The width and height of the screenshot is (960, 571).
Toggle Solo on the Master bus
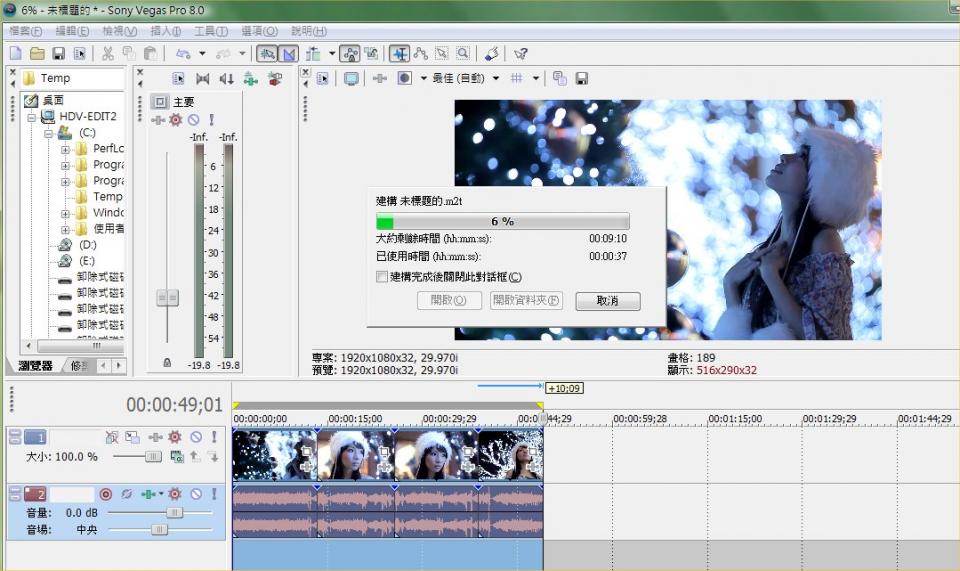pos(211,119)
